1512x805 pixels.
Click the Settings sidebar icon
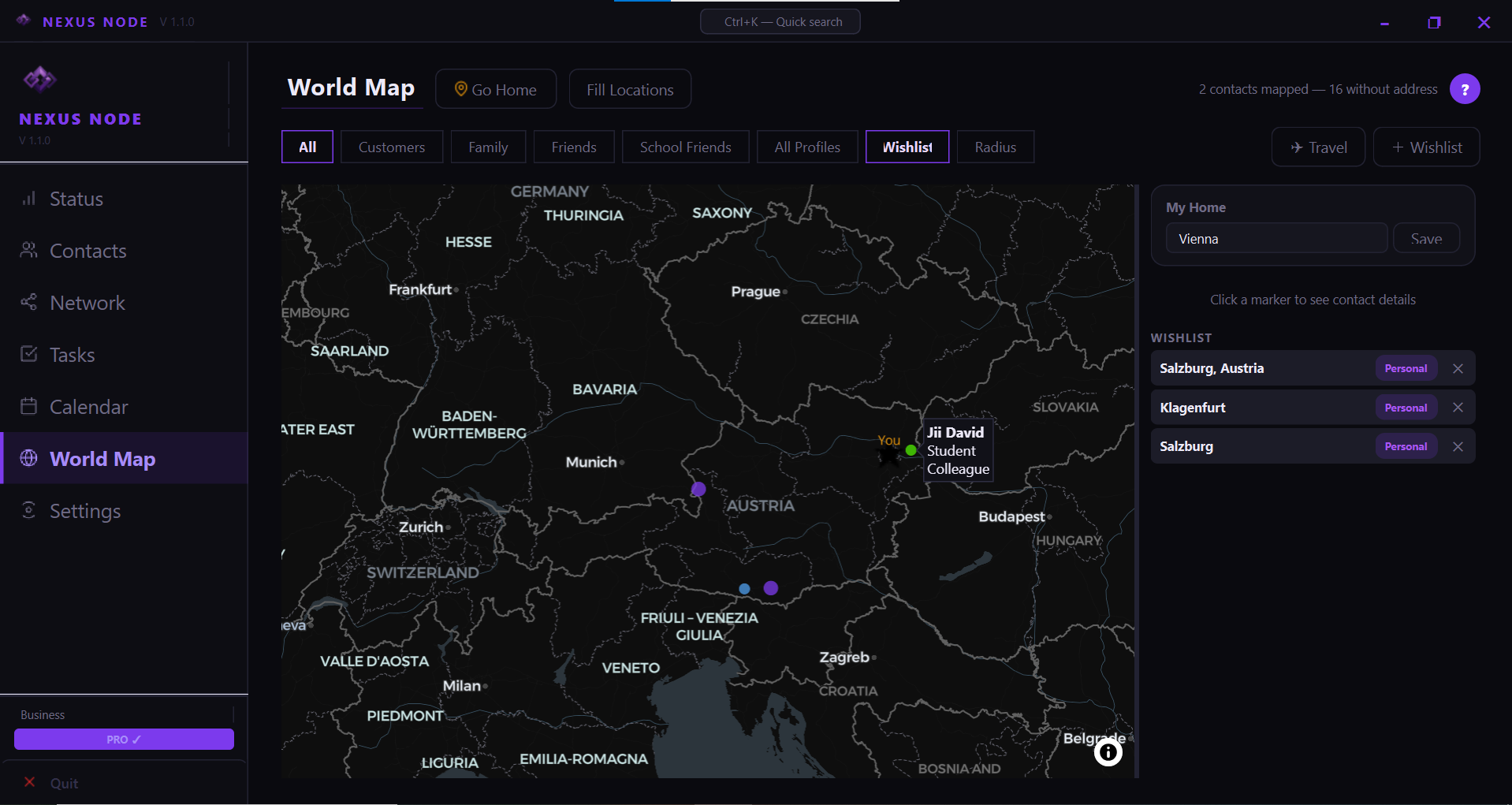tap(28, 510)
